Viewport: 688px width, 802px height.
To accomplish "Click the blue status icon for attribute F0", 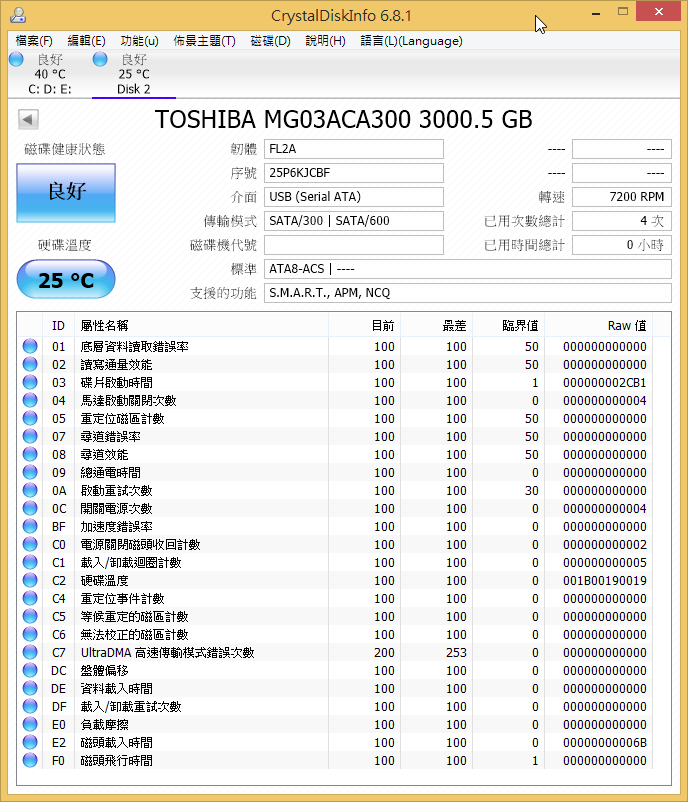I will click(30, 760).
